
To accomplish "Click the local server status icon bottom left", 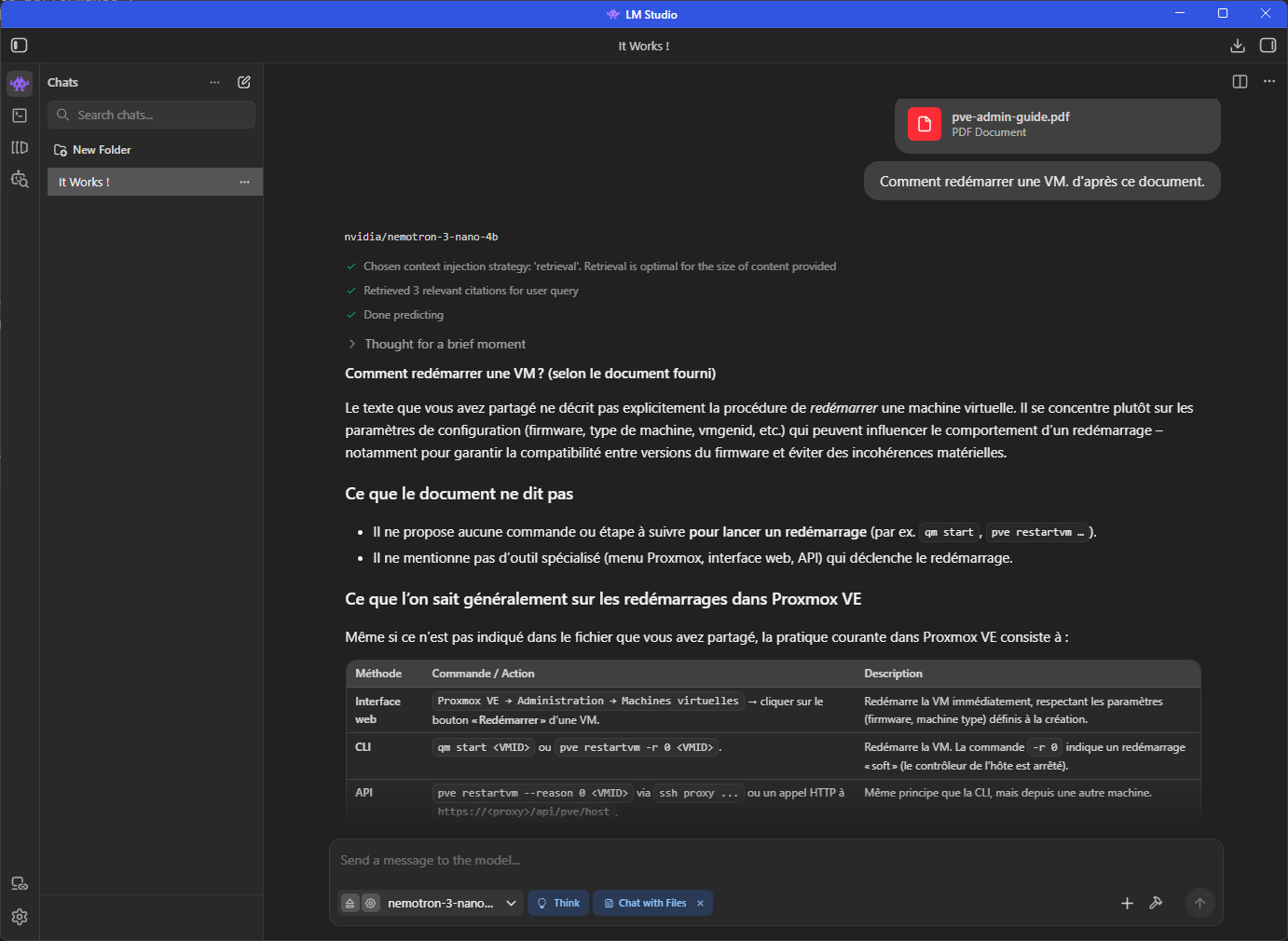I will [x=20, y=883].
